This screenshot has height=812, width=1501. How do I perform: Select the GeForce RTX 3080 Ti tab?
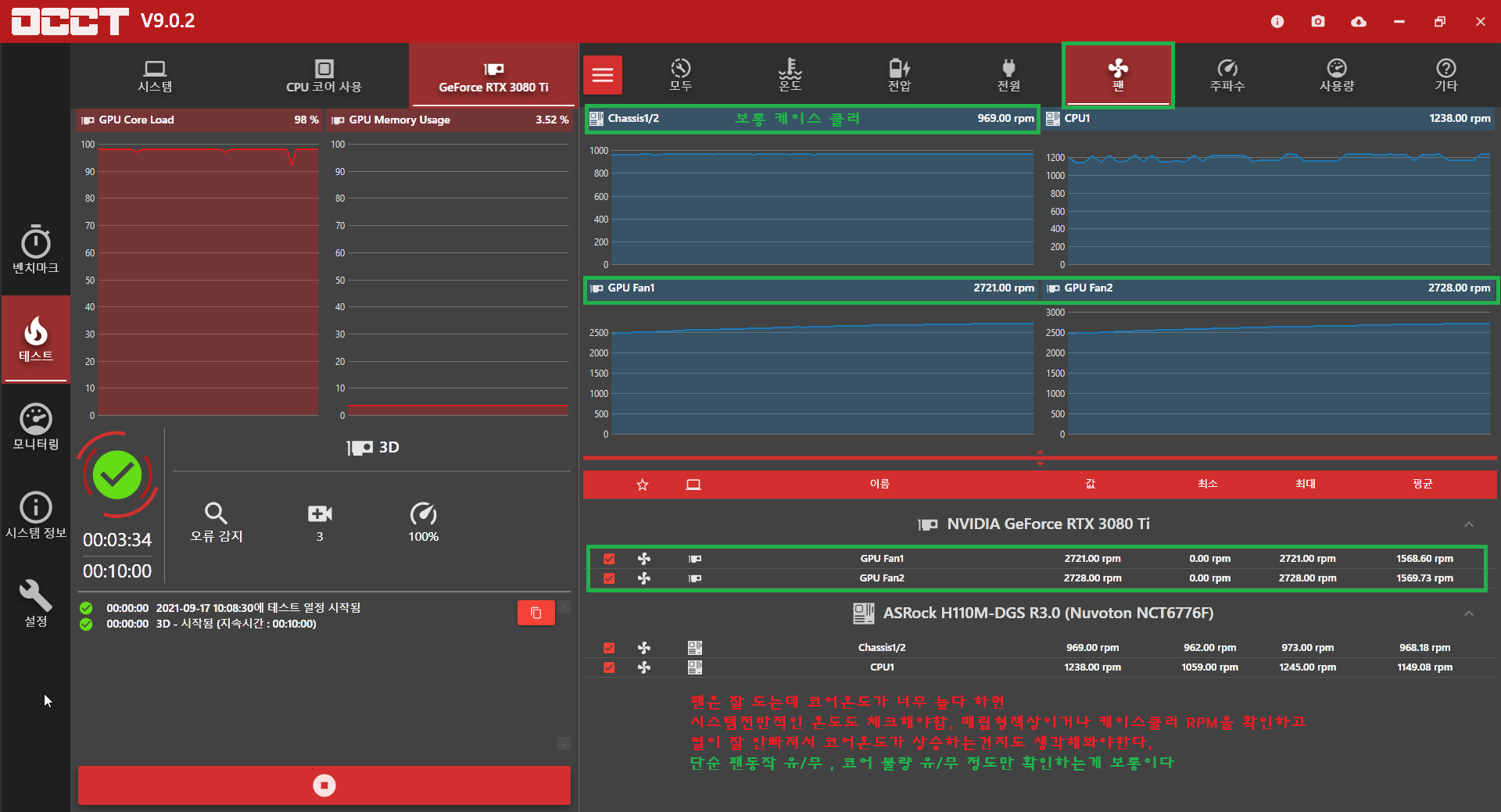click(493, 76)
